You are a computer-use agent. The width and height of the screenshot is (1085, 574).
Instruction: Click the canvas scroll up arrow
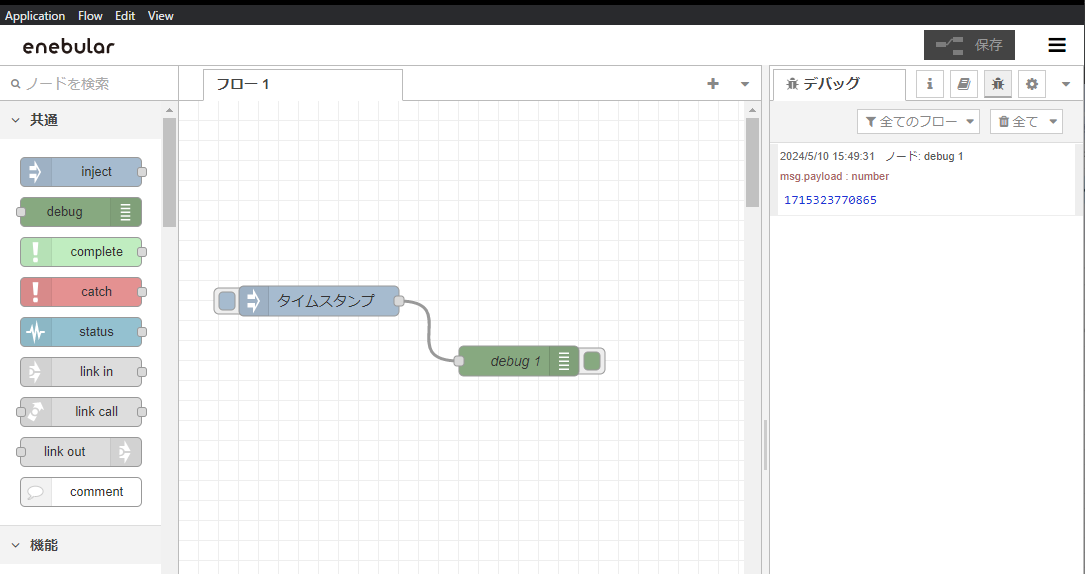[753, 110]
